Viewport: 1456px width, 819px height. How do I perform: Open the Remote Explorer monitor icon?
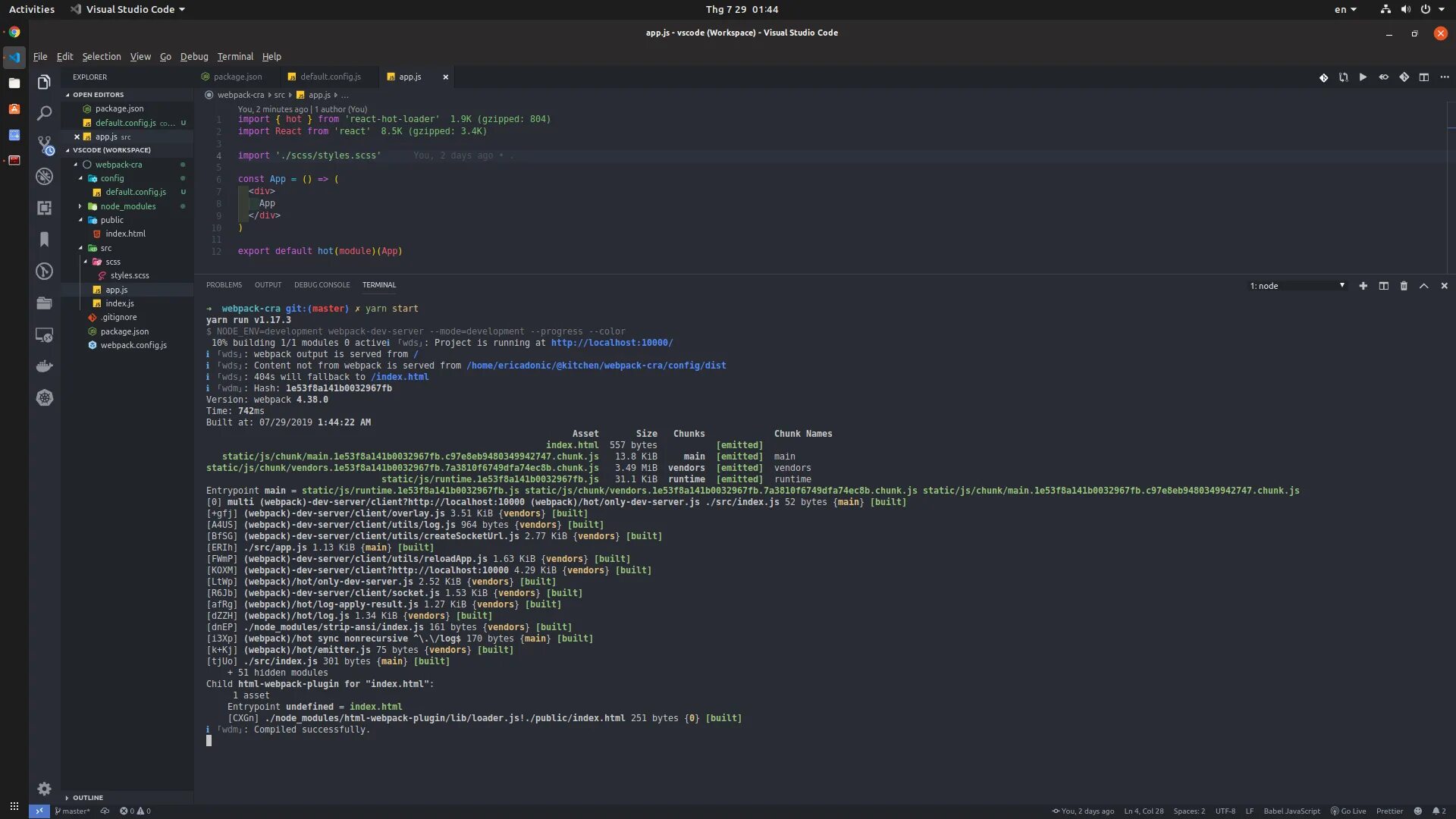tap(44, 334)
